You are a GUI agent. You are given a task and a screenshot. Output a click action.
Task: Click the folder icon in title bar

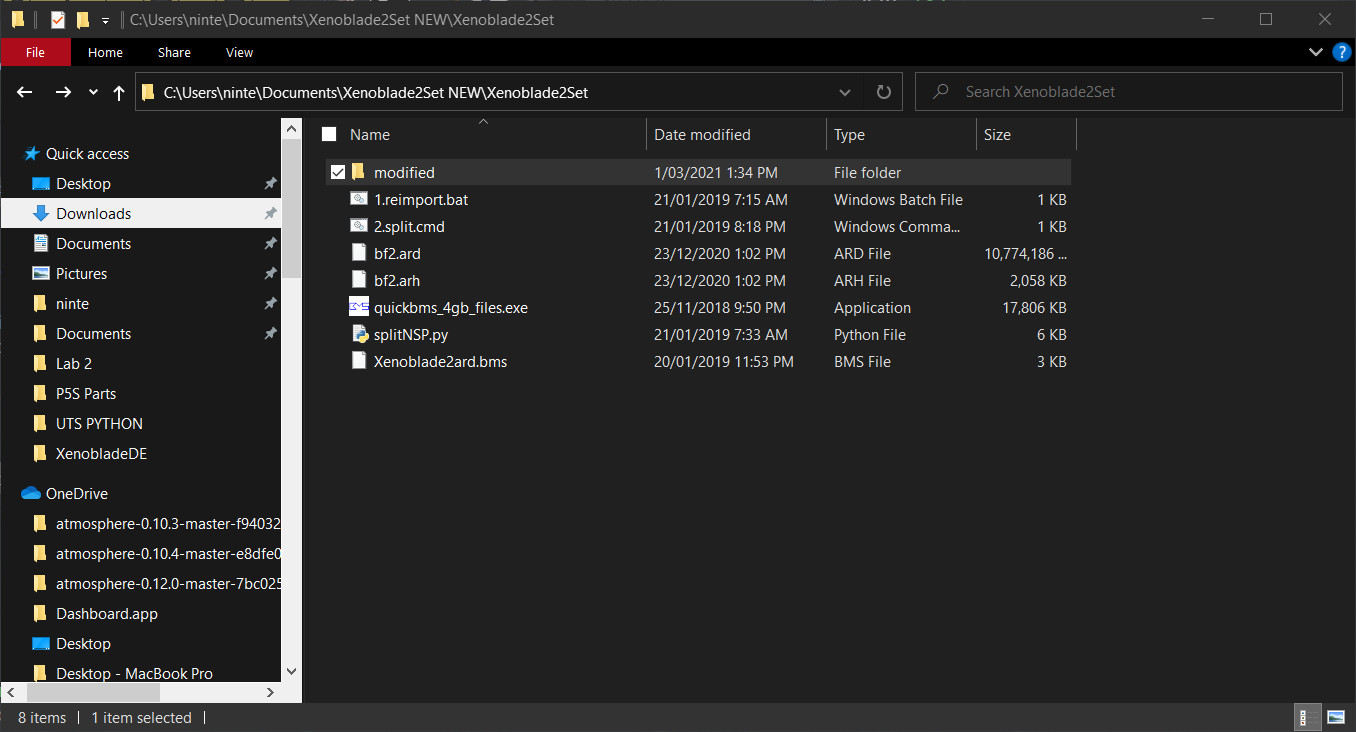point(18,19)
